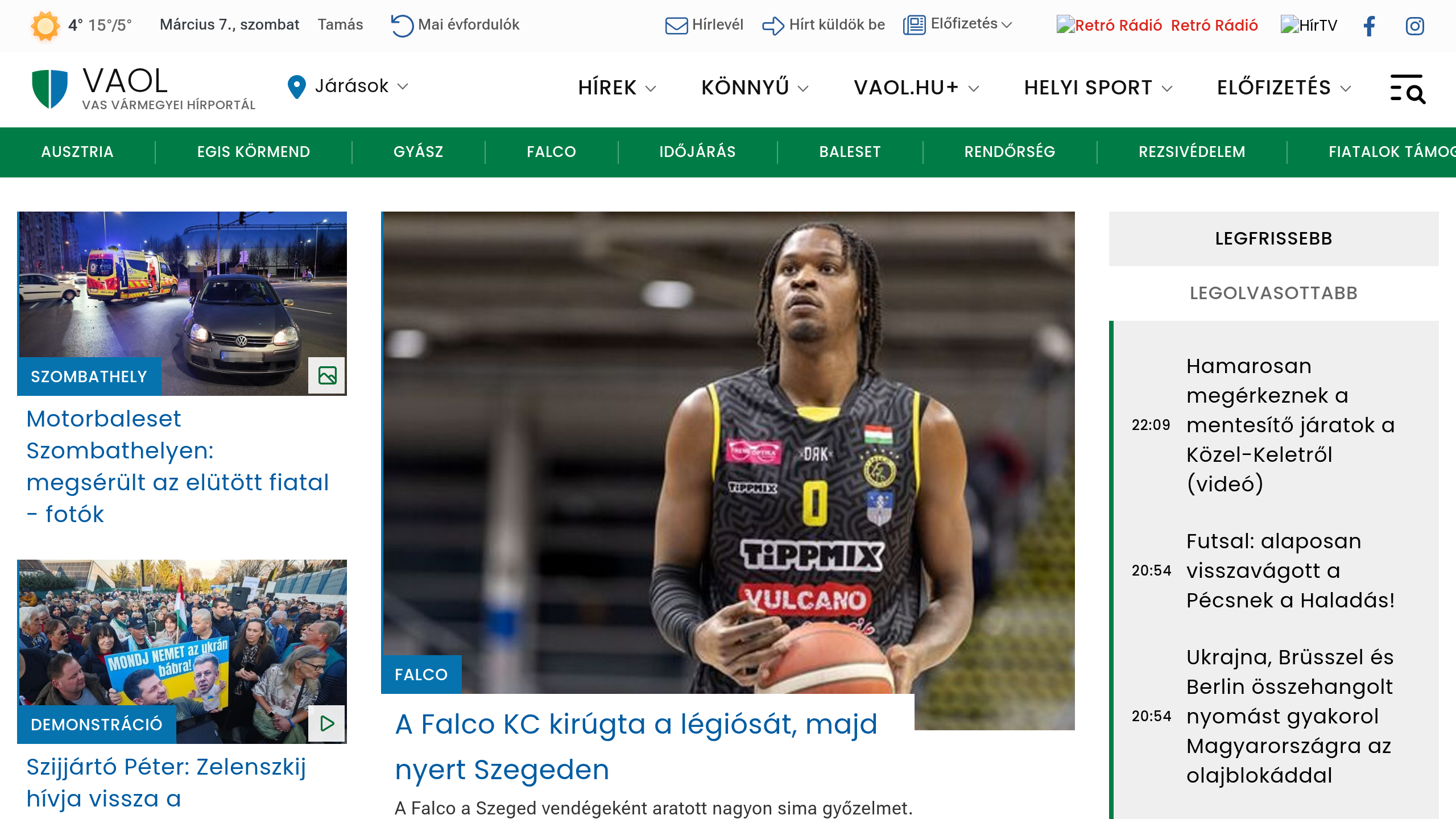Screen dimensions: 1456x819
Task: Open the IDŐJÁRÁS topic in green bar
Action: (697, 152)
